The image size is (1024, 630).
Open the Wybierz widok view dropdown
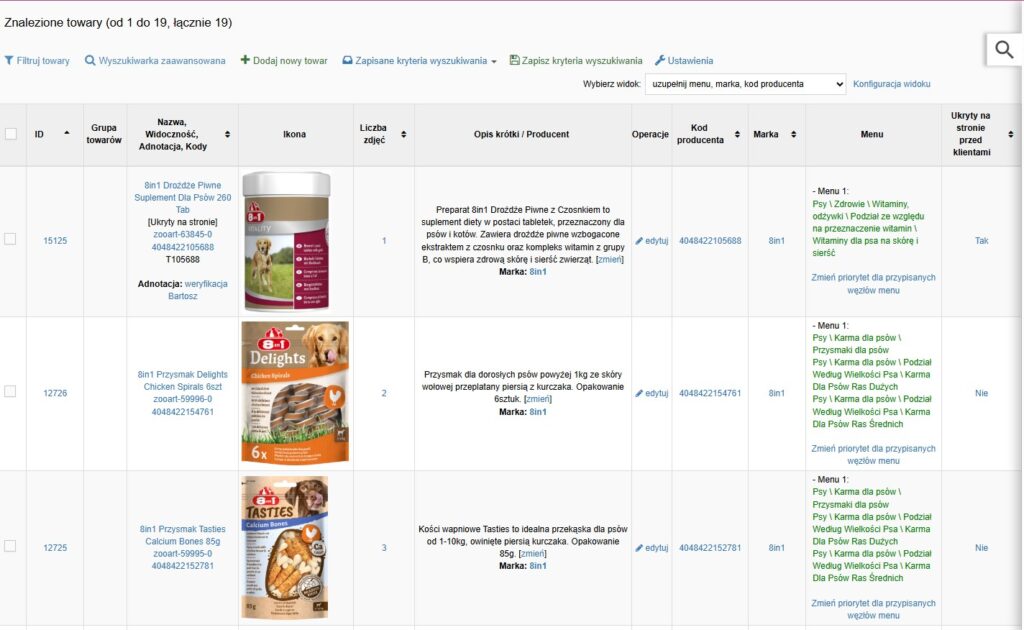[x=745, y=84]
